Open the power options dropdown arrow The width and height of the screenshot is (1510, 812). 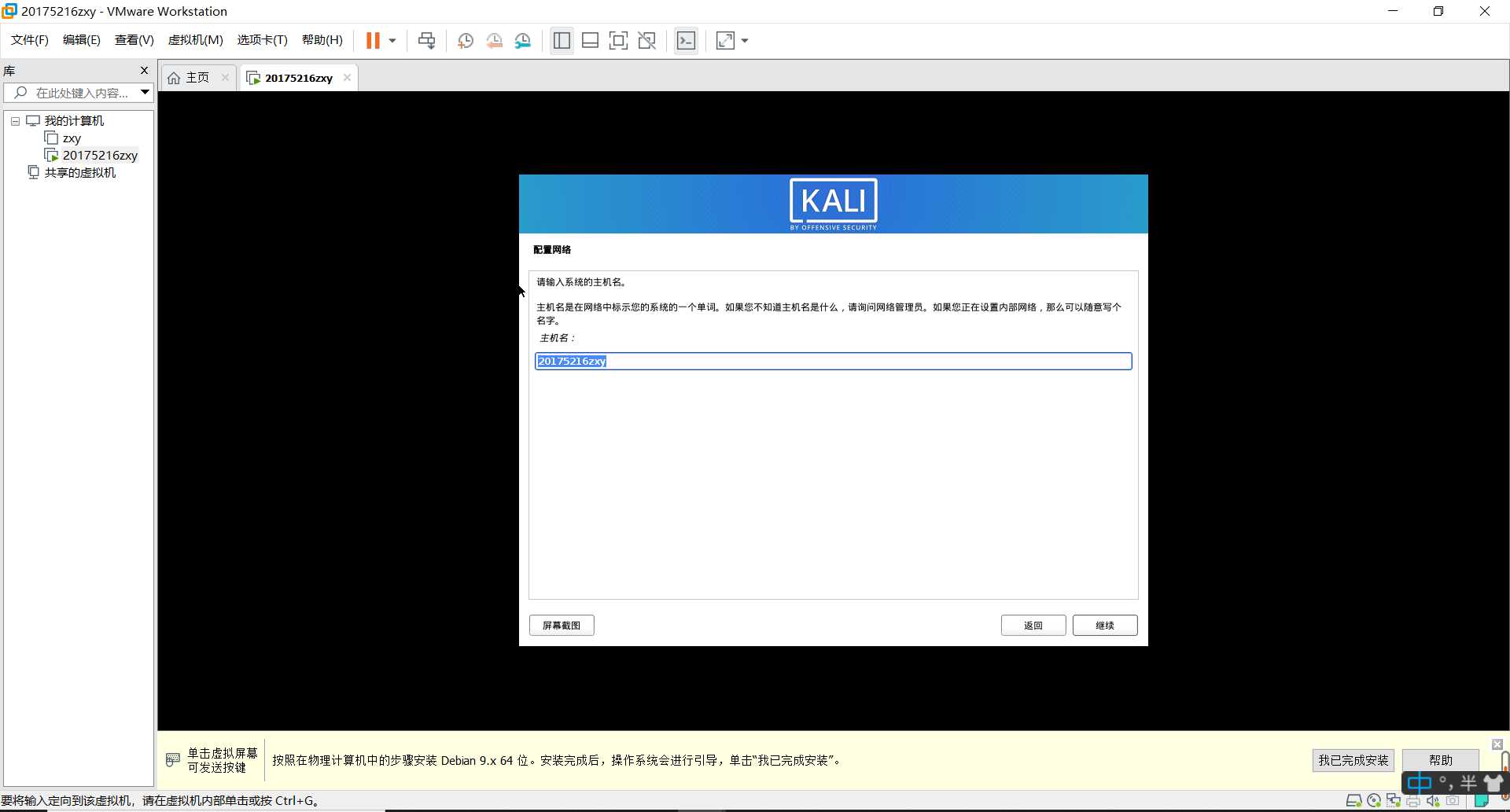click(x=392, y=41)
